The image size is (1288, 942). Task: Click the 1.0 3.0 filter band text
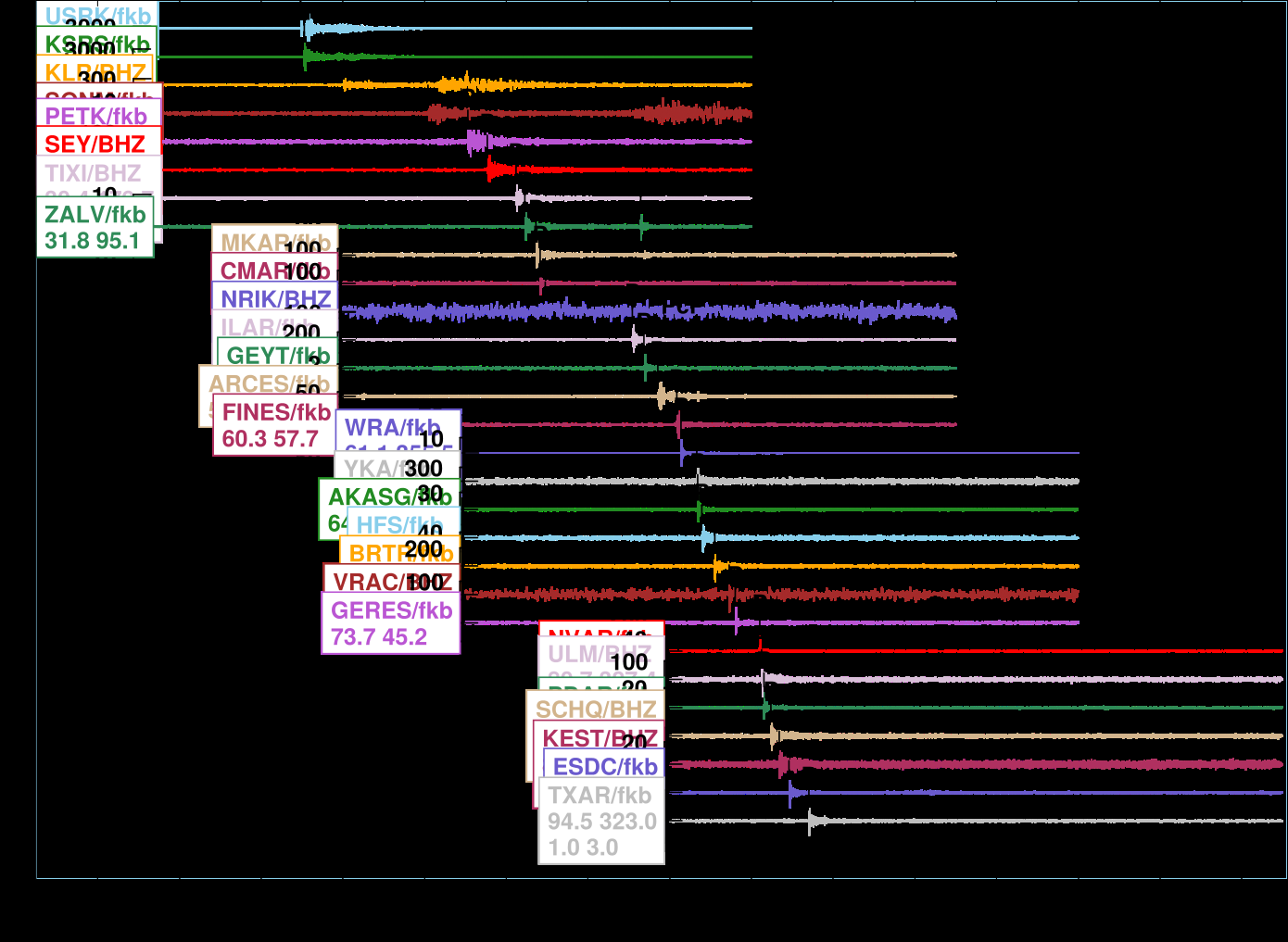click(x=583, y=848)
